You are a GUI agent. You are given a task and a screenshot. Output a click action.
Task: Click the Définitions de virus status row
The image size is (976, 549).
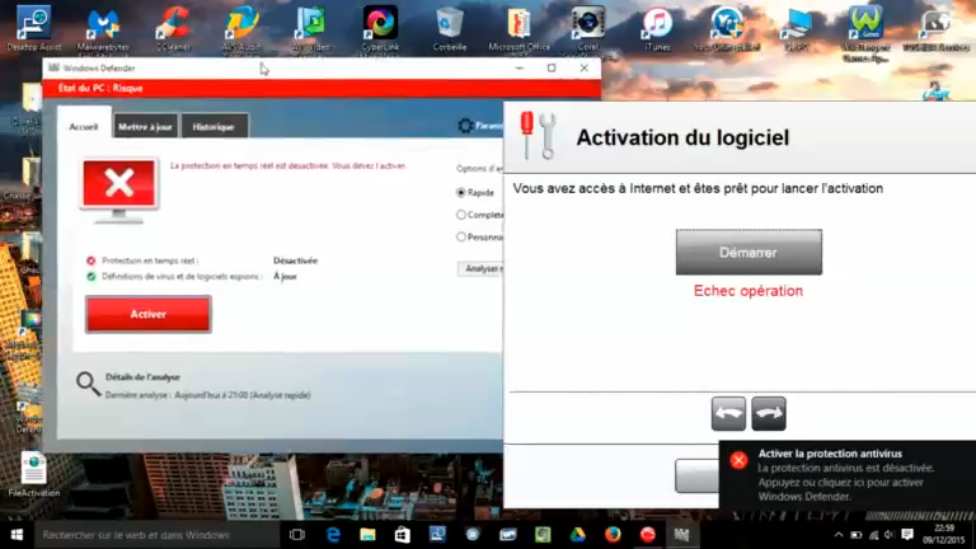tap(192, 276)
